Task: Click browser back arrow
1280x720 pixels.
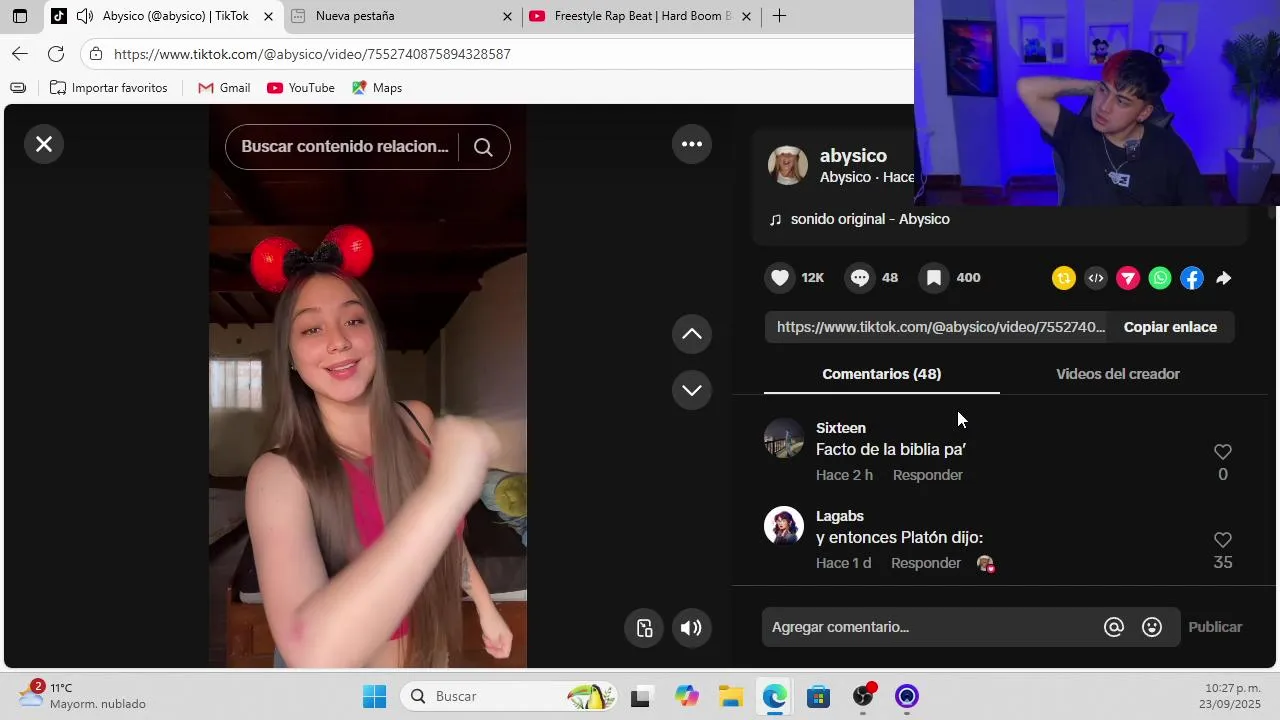Action: click(x=20, y=54)
